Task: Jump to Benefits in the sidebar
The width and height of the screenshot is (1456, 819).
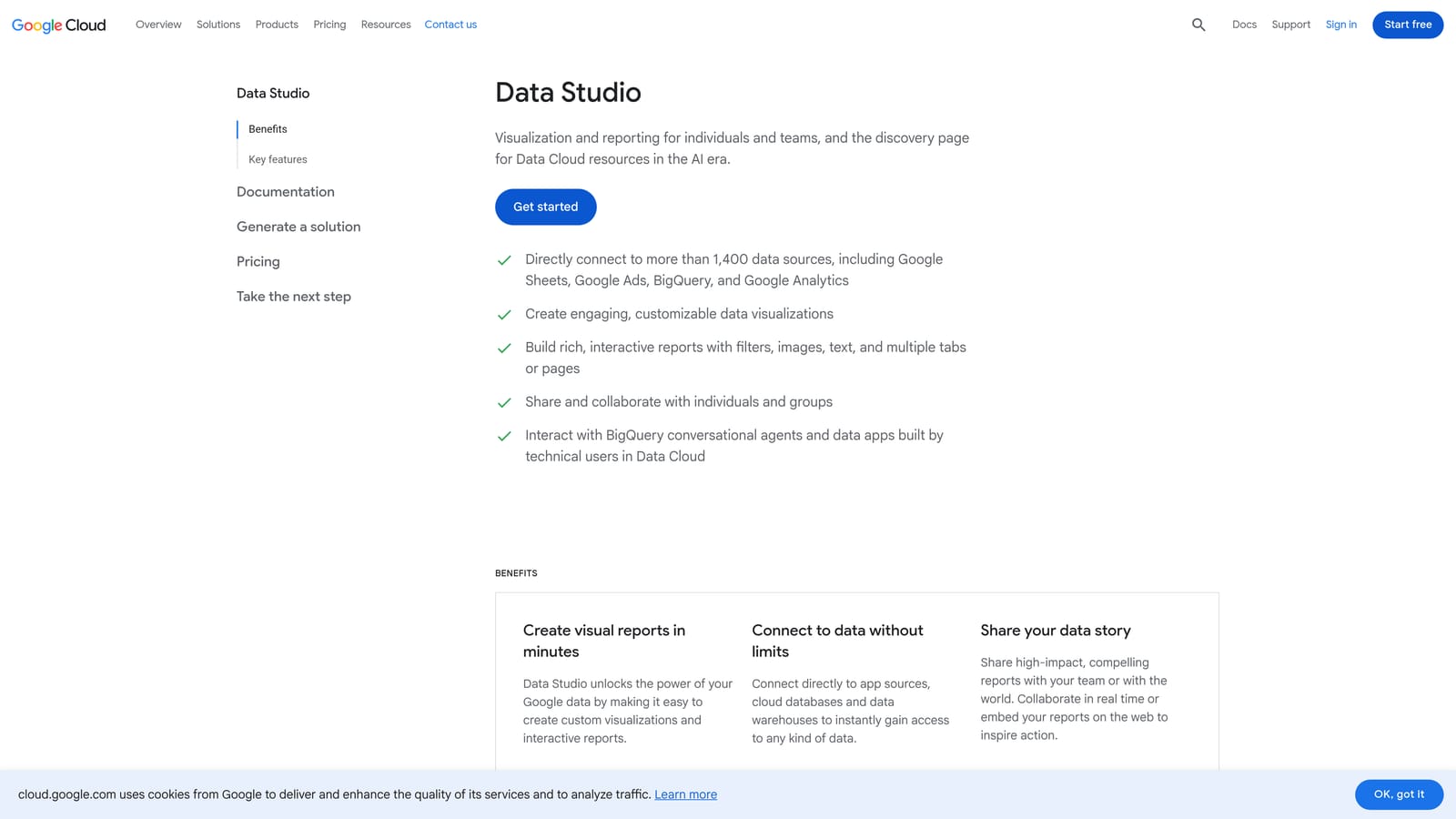Action: 268,129
